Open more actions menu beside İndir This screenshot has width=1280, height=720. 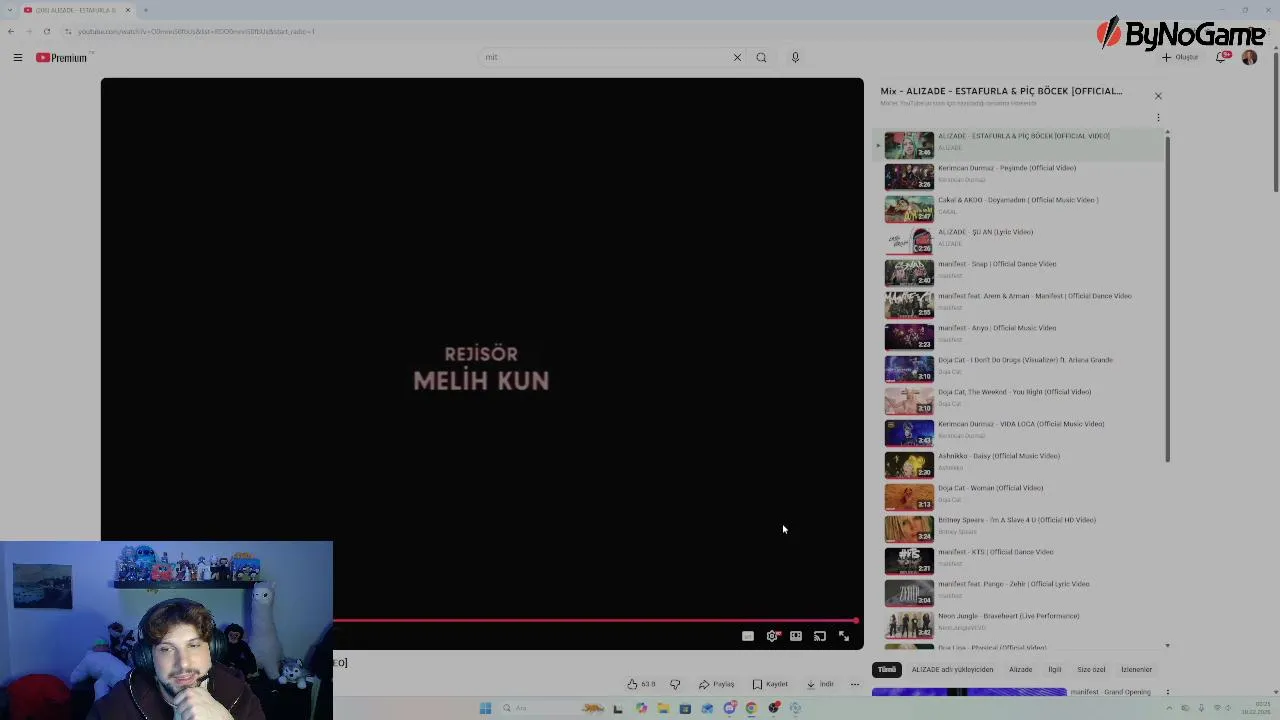click(x=854, y=684)
